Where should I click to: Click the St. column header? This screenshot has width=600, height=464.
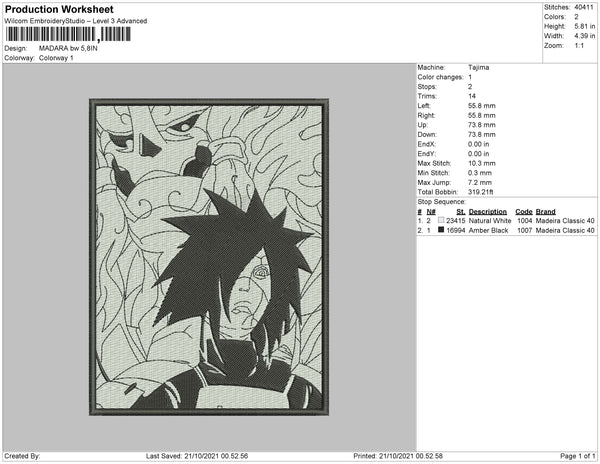(x=461, y=212)
